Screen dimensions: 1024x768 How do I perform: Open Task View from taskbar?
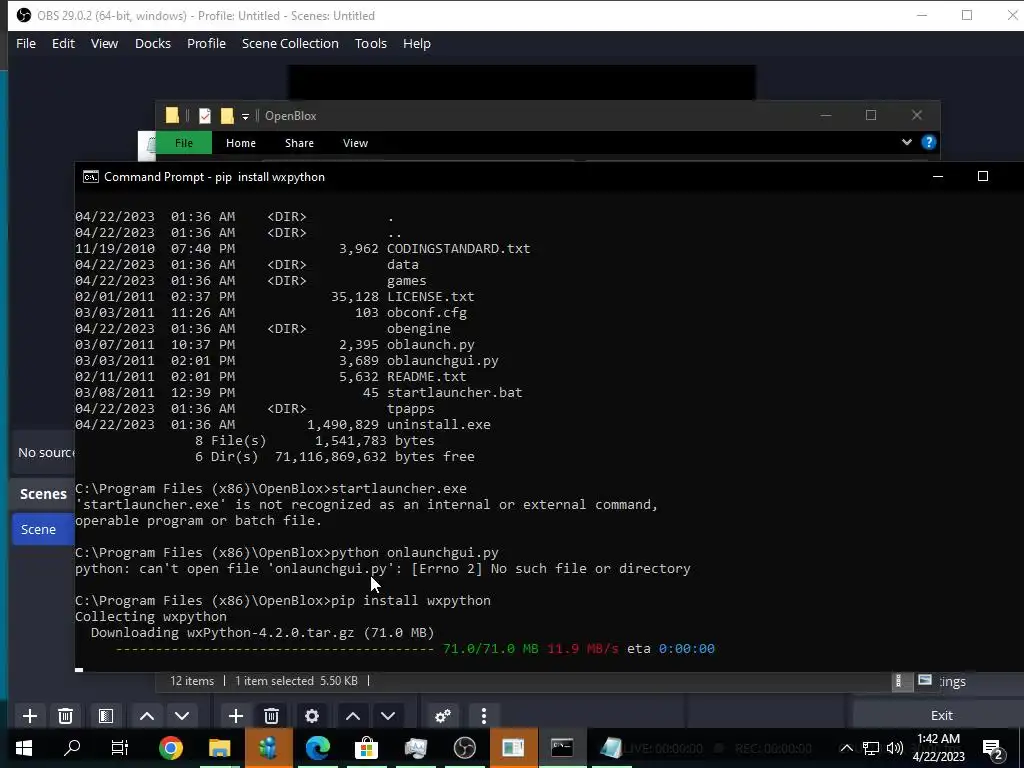coord(120,748)
